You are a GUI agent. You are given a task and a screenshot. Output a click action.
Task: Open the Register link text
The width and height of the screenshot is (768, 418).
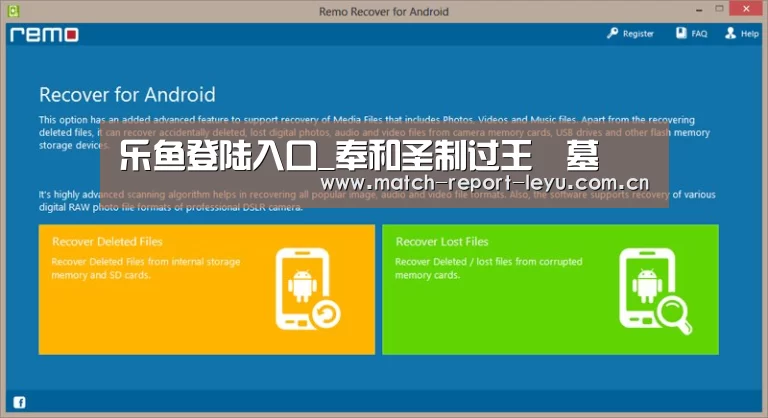[638, 34]
